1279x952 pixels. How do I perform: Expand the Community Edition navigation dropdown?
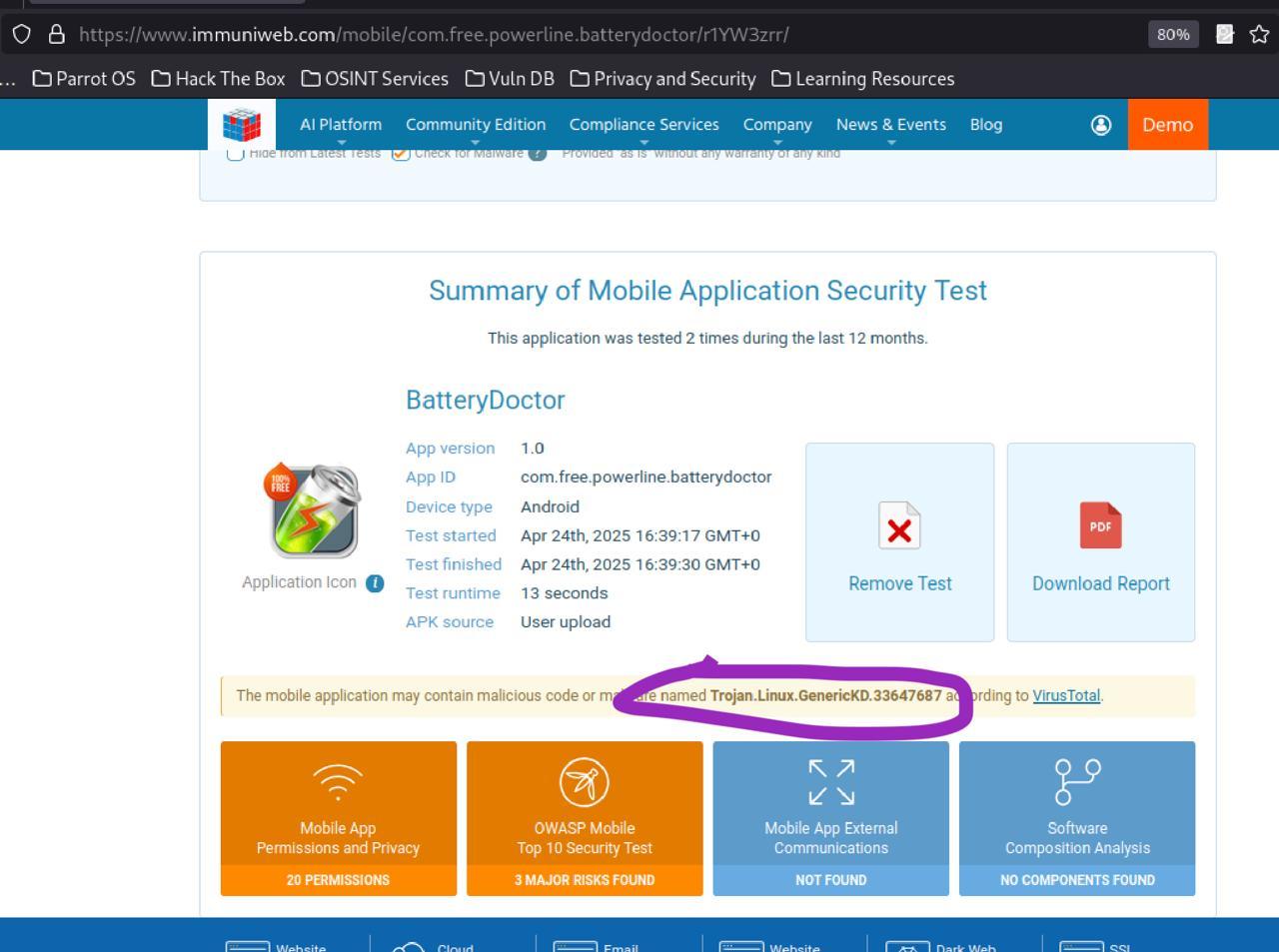click(x=476, y=125)
